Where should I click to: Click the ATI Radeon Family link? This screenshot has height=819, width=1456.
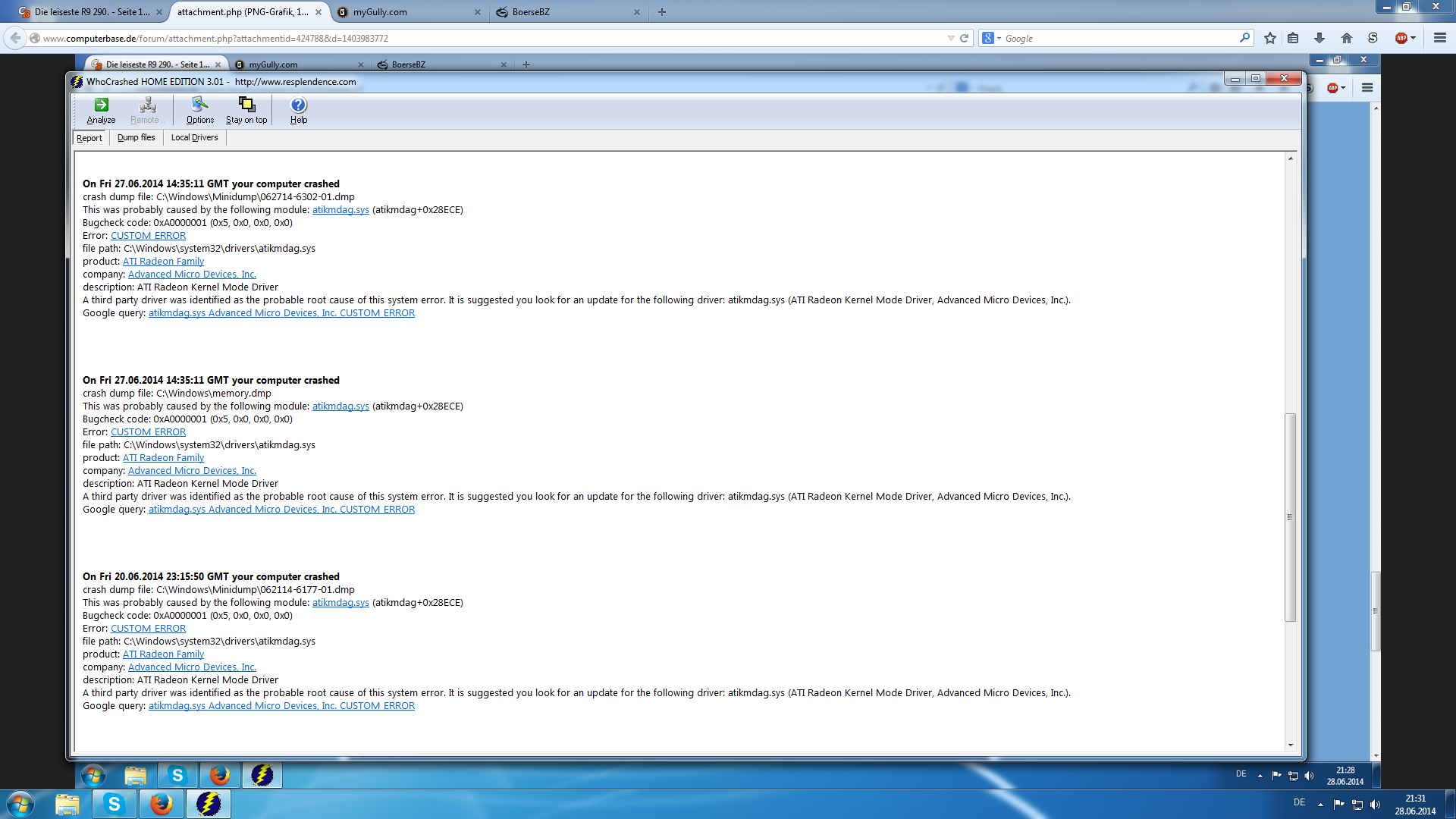click(163, 262)
